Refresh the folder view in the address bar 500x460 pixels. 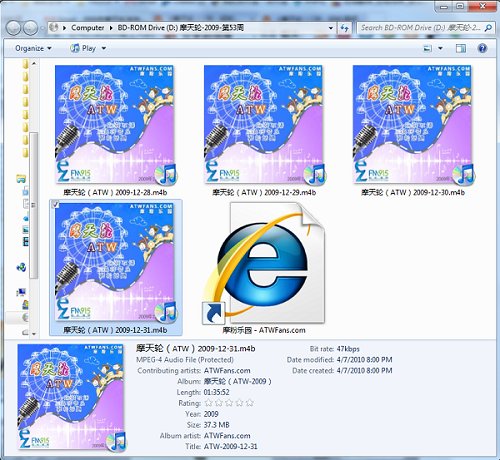tap(345, 28)
